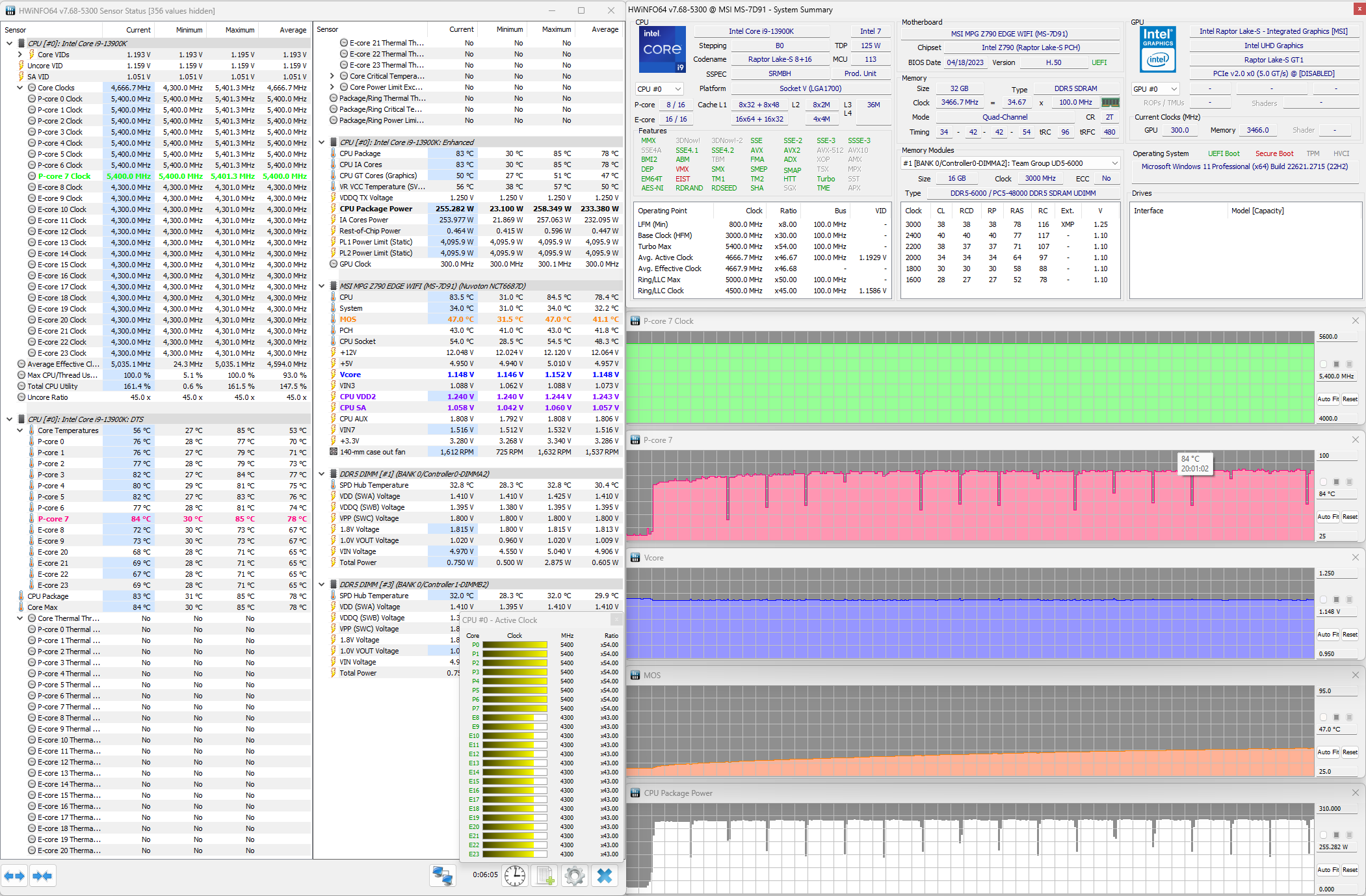The height and width of the screenshot is (896, 1366).
Task: Click Auto Fit in Vcore graph
Action: tap(1328, 635)
